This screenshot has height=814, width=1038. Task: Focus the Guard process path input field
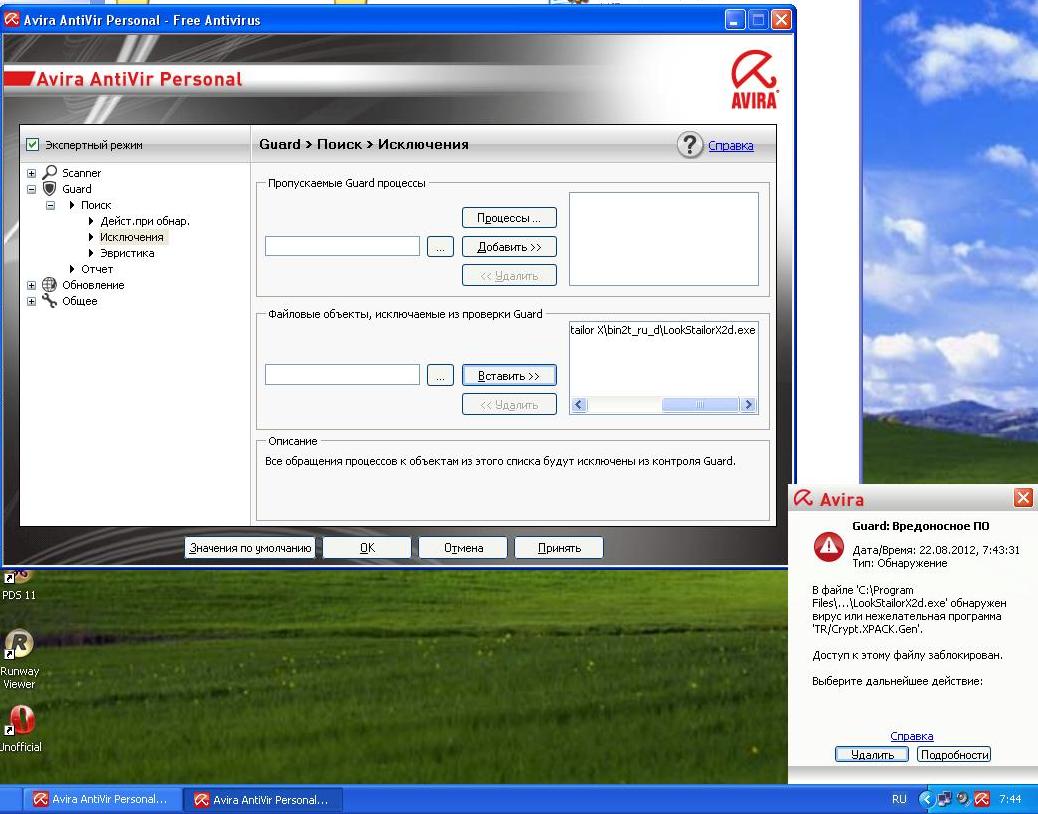[342, 246]
